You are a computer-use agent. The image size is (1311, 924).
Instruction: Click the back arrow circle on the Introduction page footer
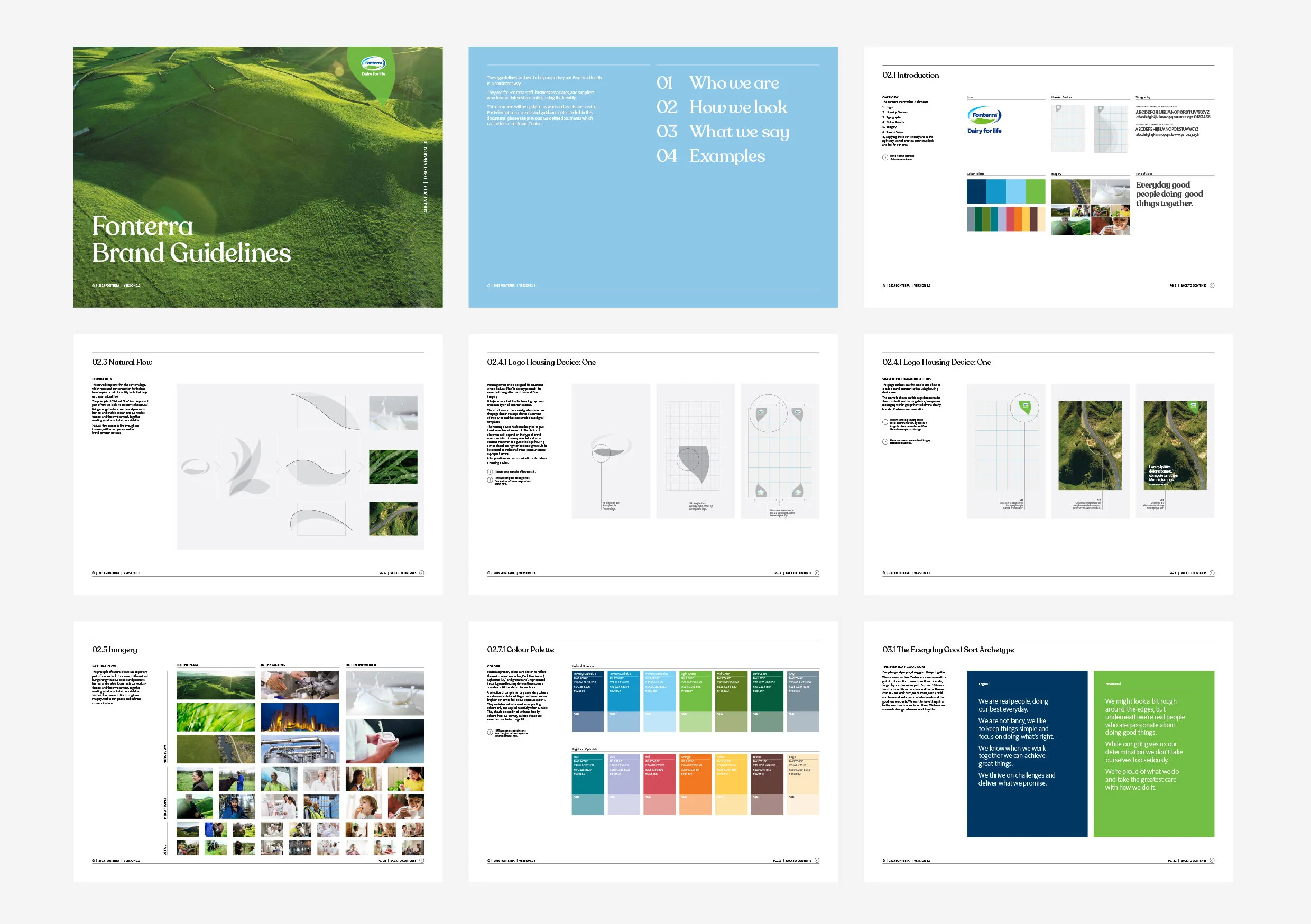point(1212,285)
